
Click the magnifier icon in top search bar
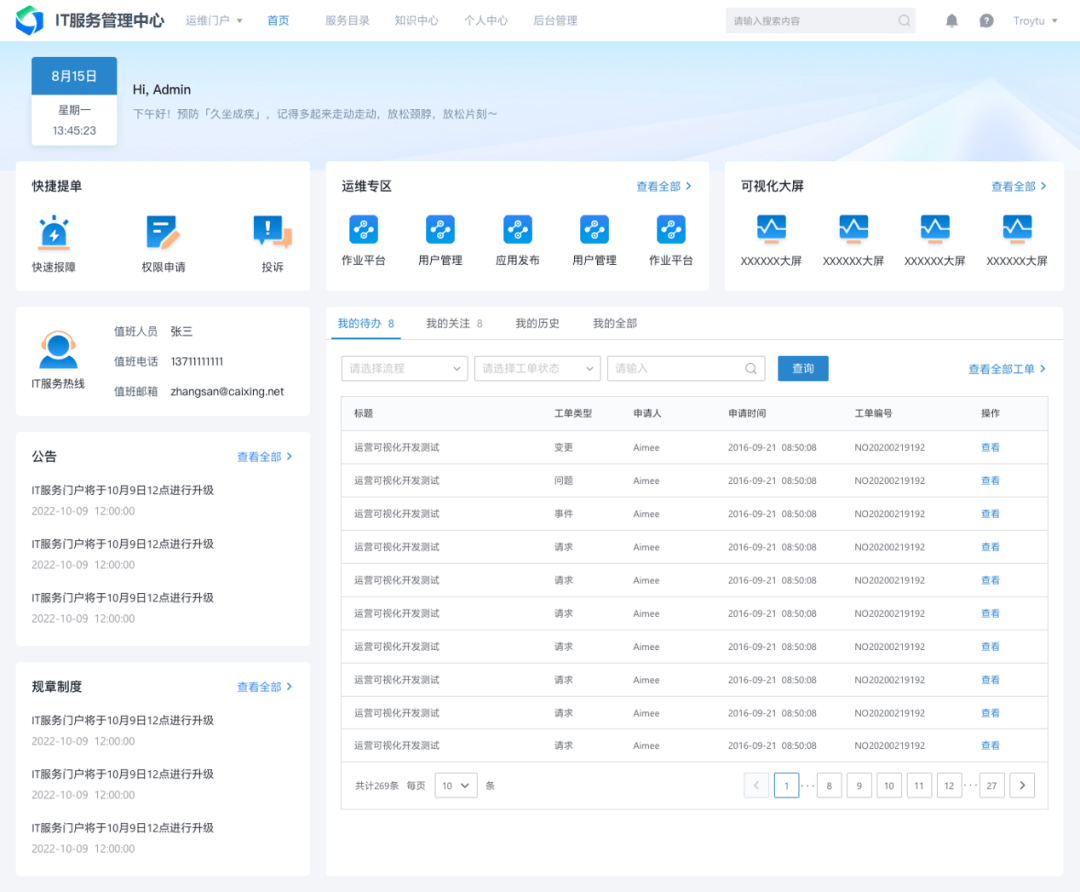pos(904,21)
